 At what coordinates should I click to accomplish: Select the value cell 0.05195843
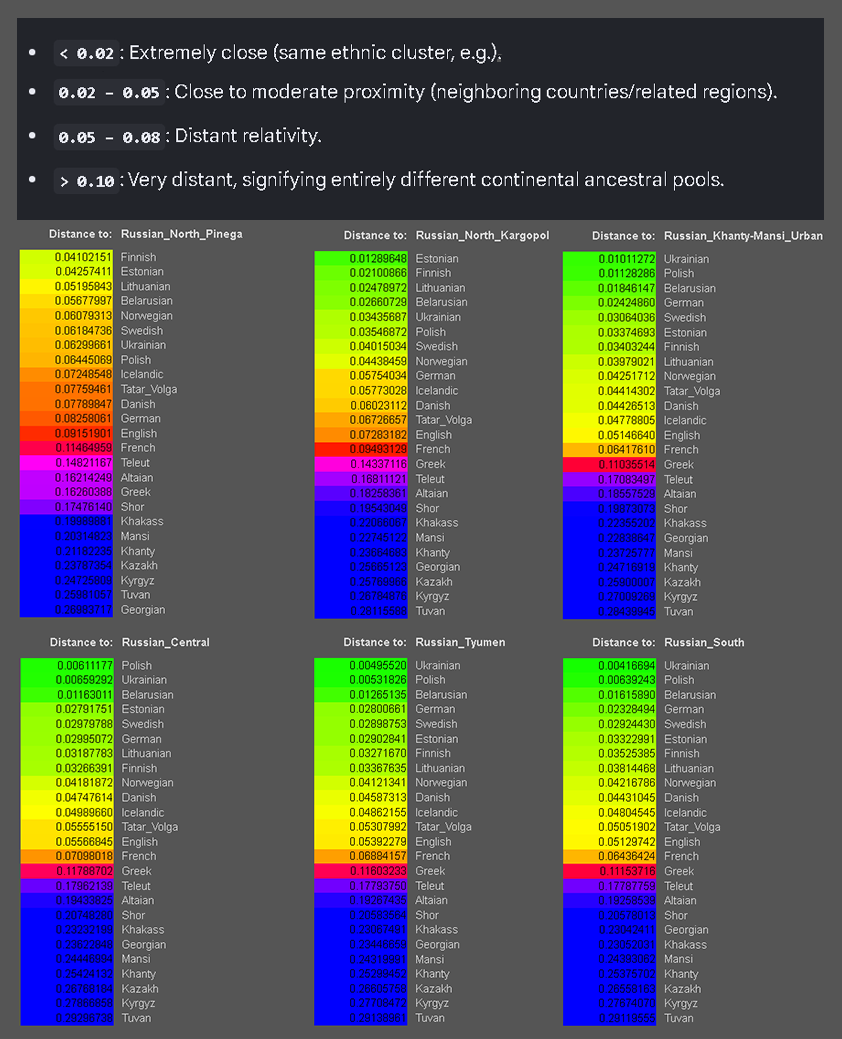point(66,286)
